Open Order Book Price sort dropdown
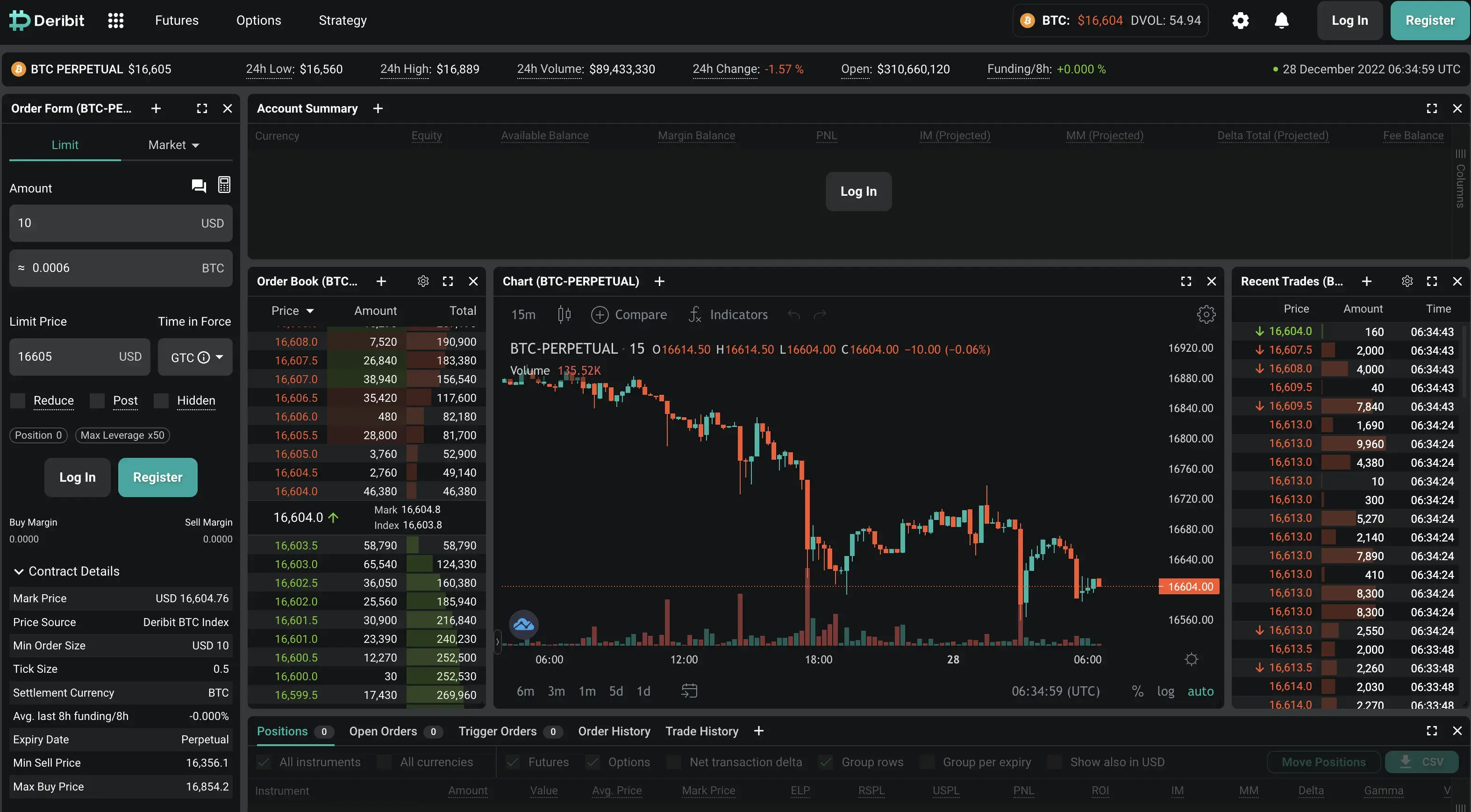This screenshot has width=1471, height=812. 293,311
